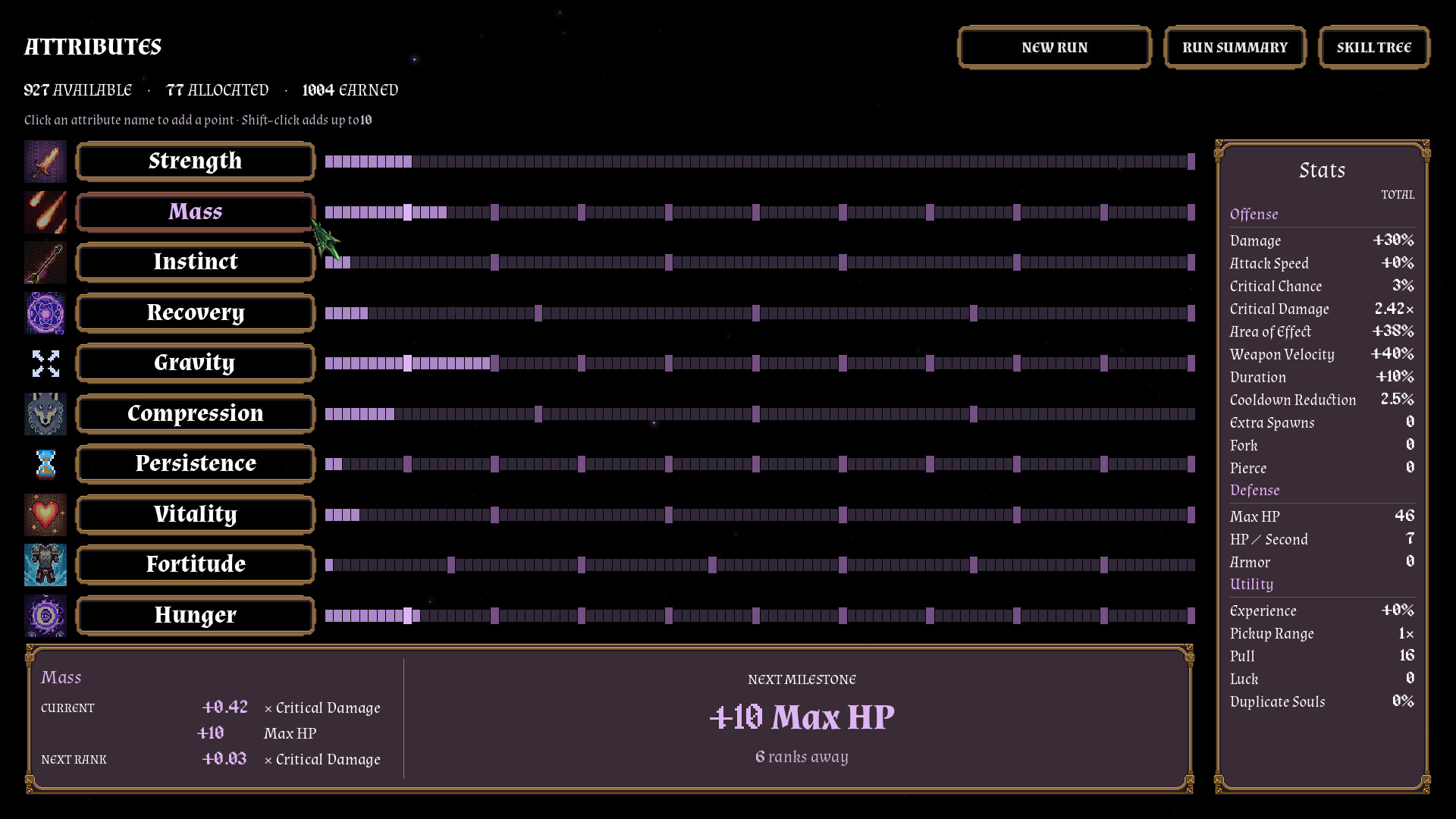Open the Skill Tree screen
Screen dimensions: 1456x819
click(1374, 48)
